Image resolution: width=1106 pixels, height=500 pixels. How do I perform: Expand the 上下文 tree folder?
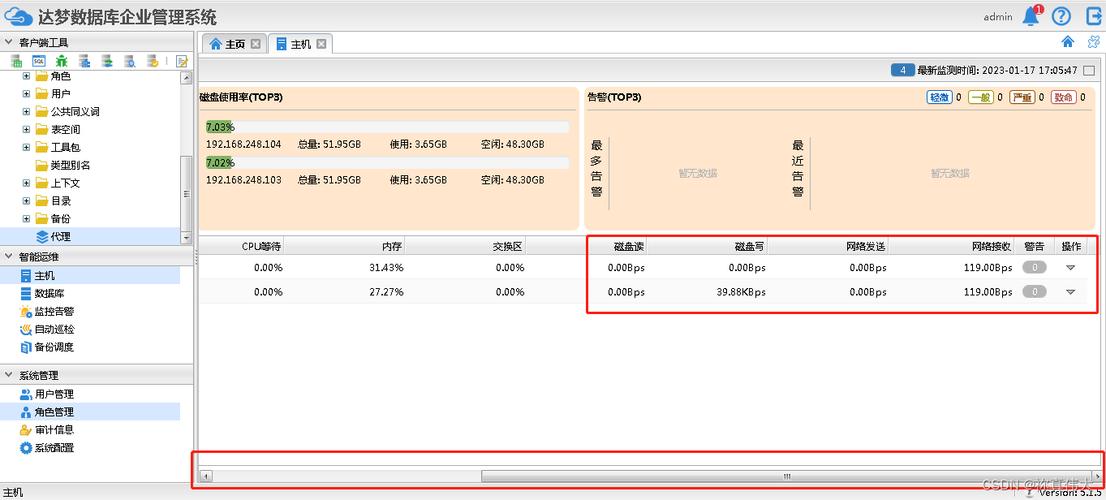[26, 183]
